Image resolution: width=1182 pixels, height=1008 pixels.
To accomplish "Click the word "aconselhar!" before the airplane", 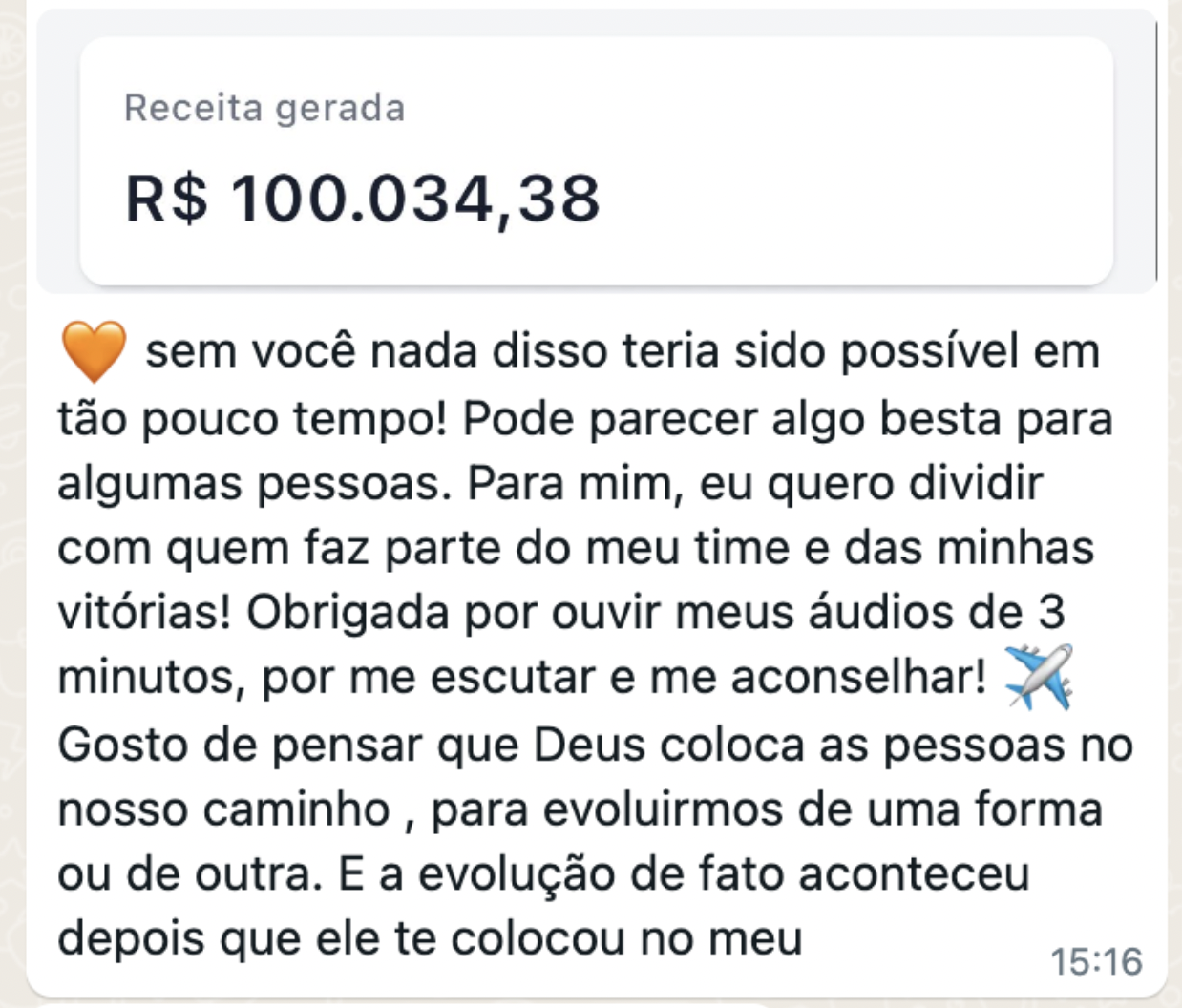I will tap(857, 678).
